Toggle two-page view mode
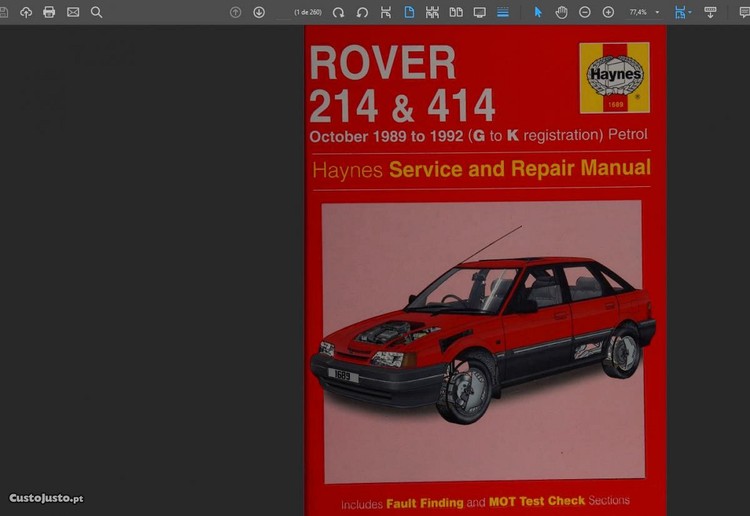Screen dimensions: 750x516 [x=456, y=12]
